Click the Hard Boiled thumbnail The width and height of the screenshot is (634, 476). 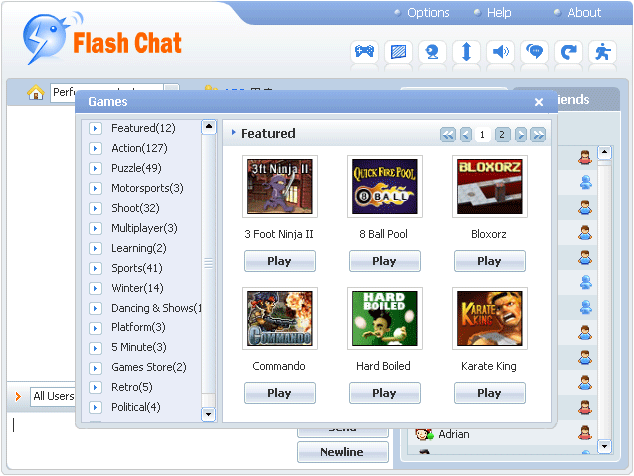click(385, 319)
